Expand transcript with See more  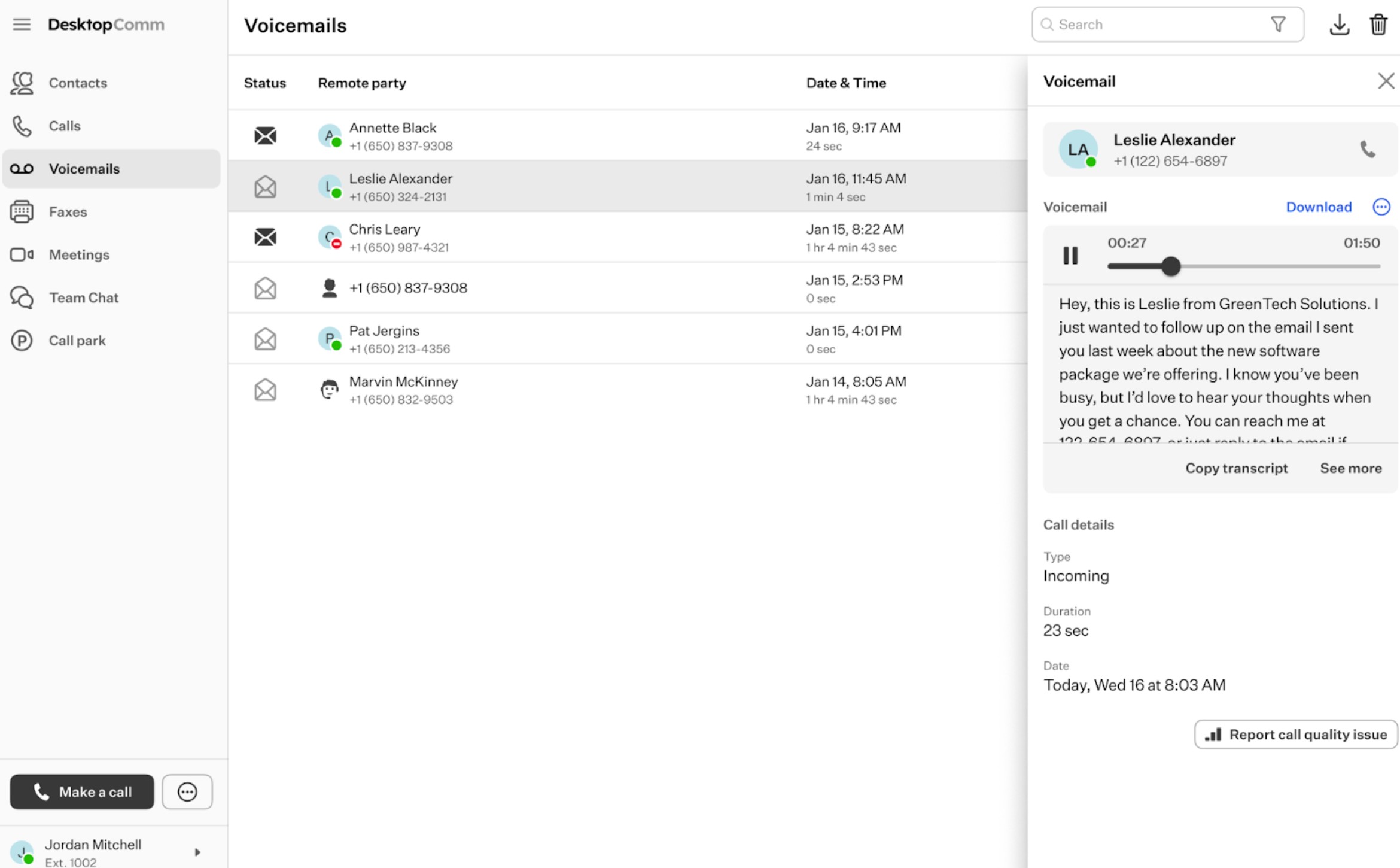click(1350, 468)
